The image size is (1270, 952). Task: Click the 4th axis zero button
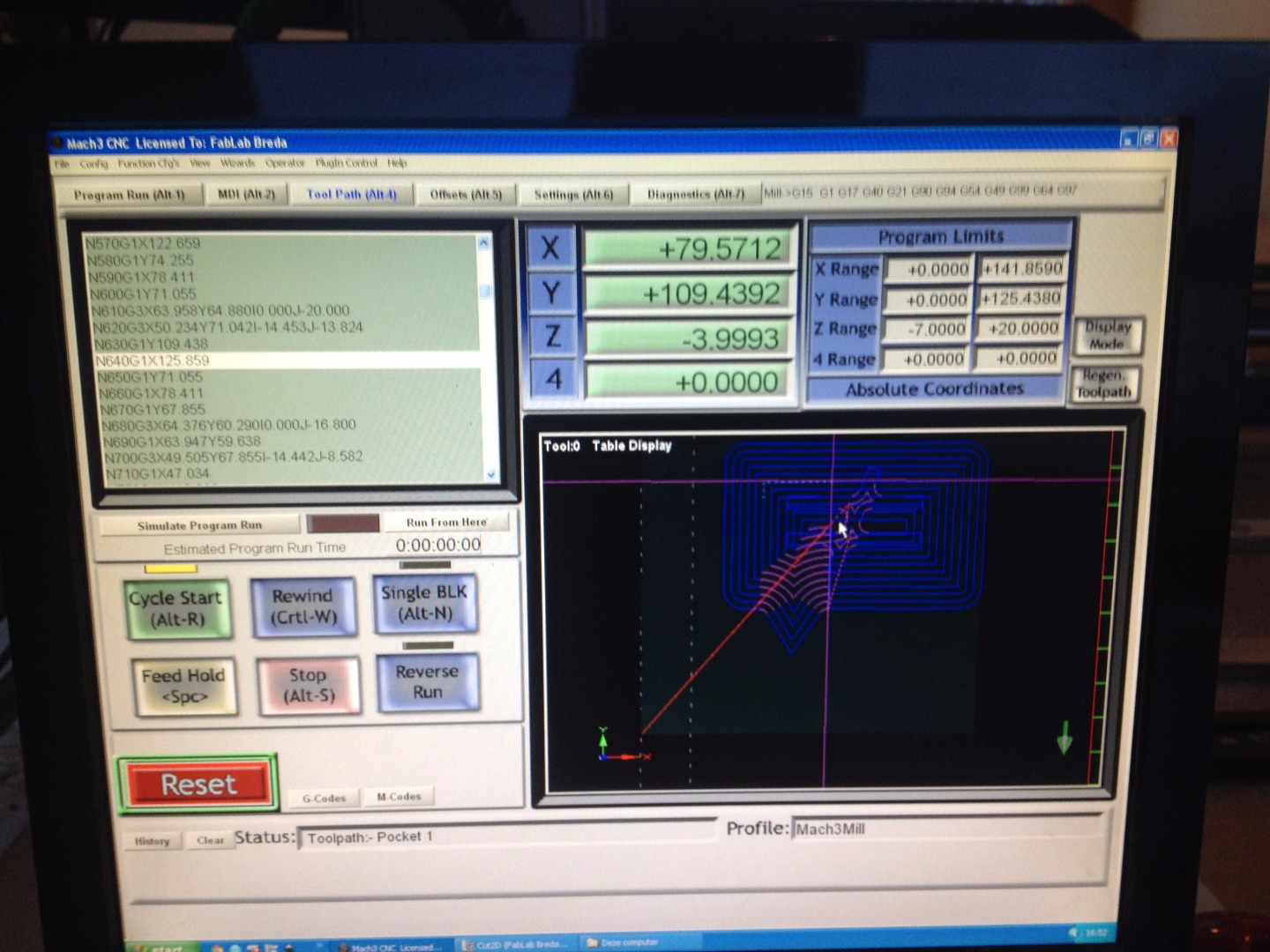pyautogui.click(x=554, y=379)
